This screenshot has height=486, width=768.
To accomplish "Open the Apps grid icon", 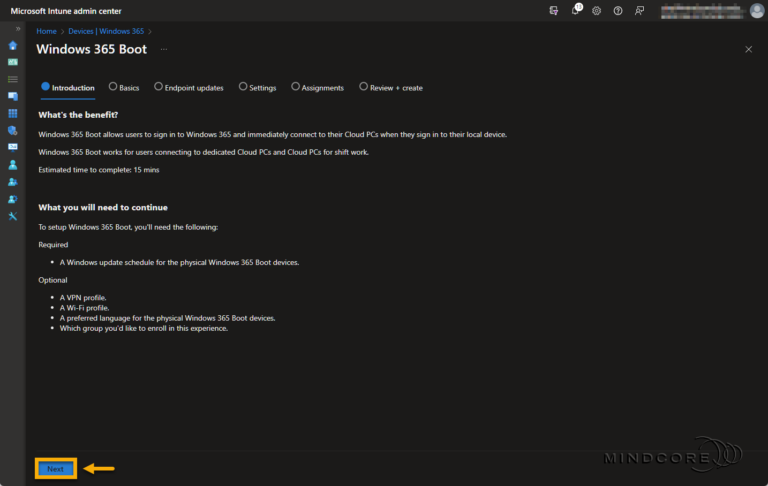I will pyautogui.click(x=13, y=113).
